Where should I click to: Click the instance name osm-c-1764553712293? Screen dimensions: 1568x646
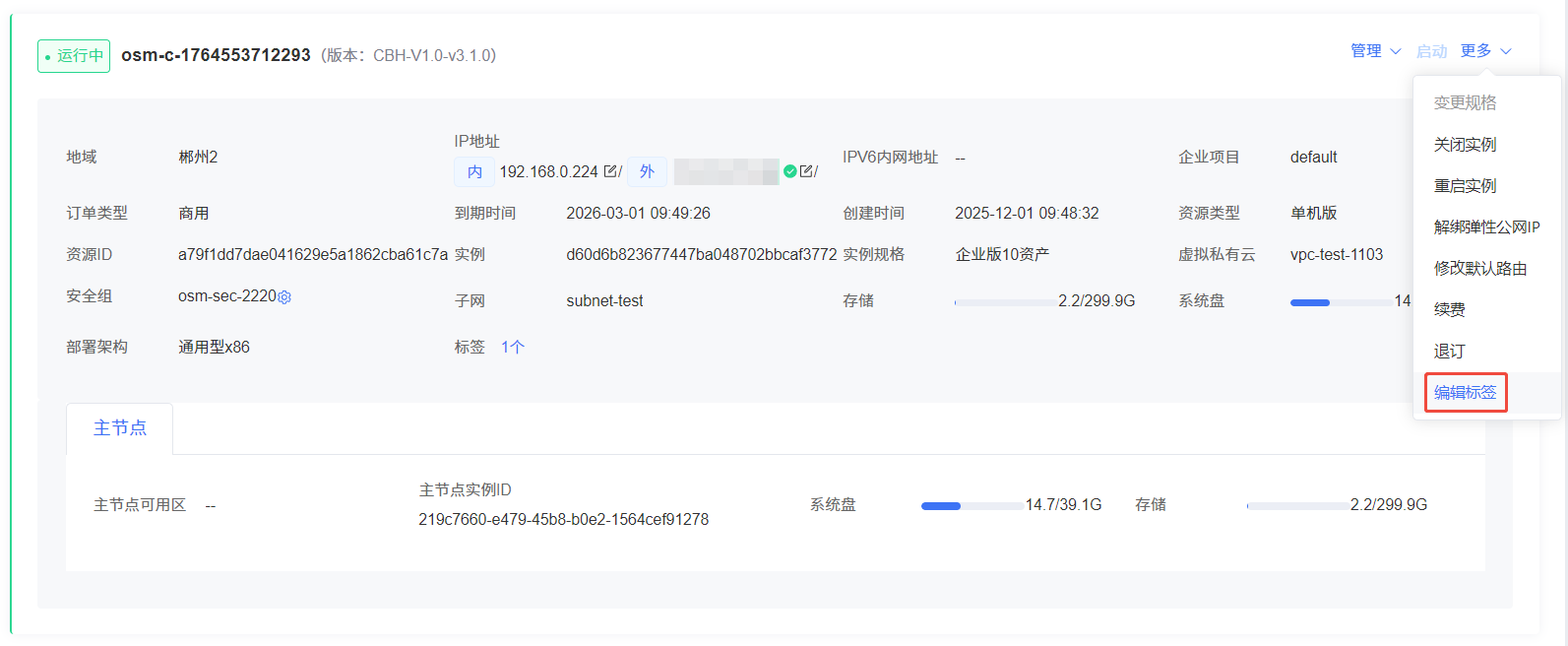[x=216, y=55]
